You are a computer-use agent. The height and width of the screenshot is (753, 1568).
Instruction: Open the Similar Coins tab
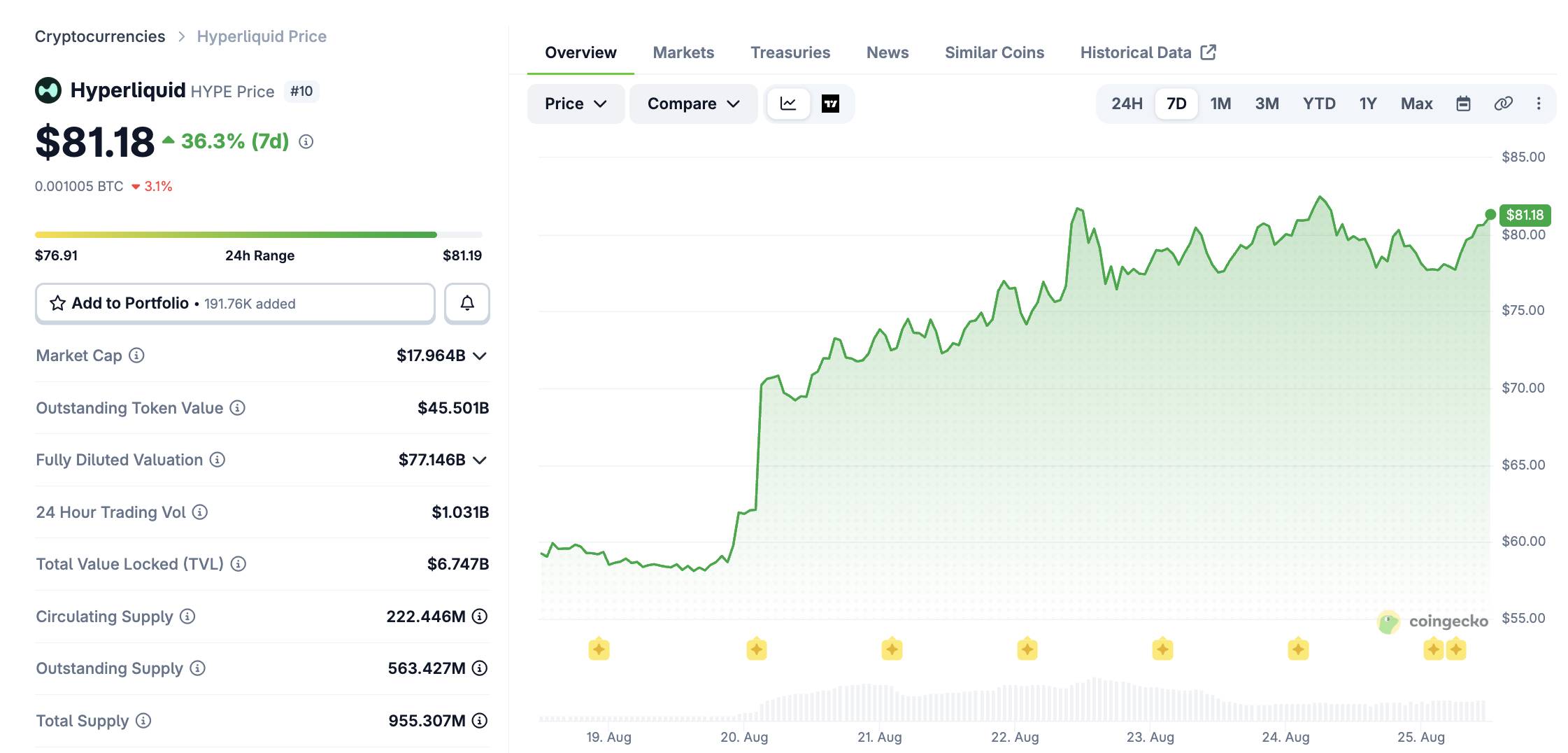pos(995,52)
